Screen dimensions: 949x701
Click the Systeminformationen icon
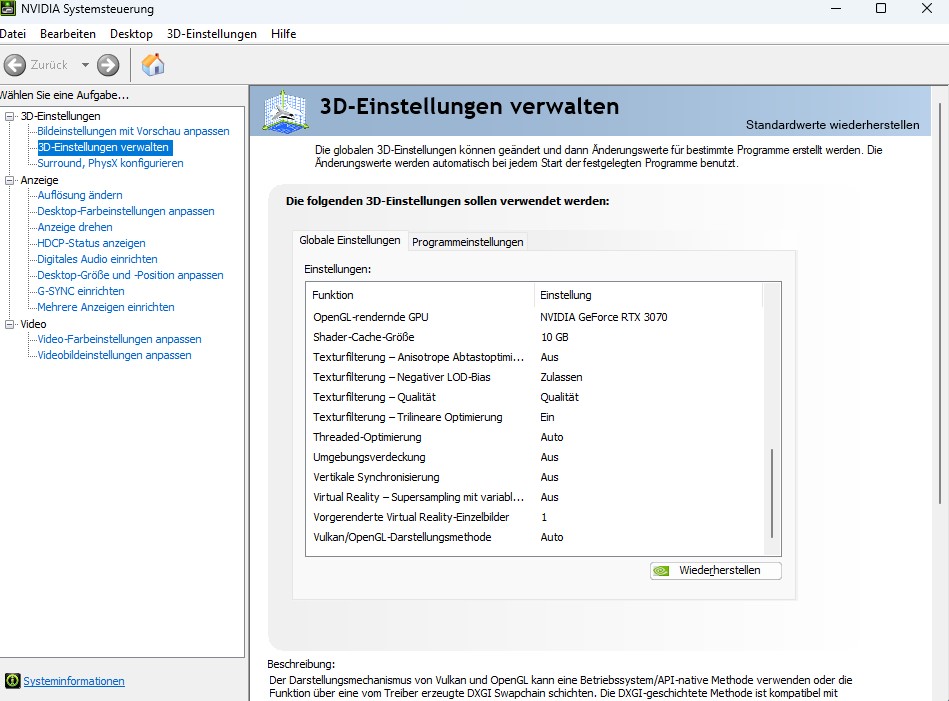(12, 680)
